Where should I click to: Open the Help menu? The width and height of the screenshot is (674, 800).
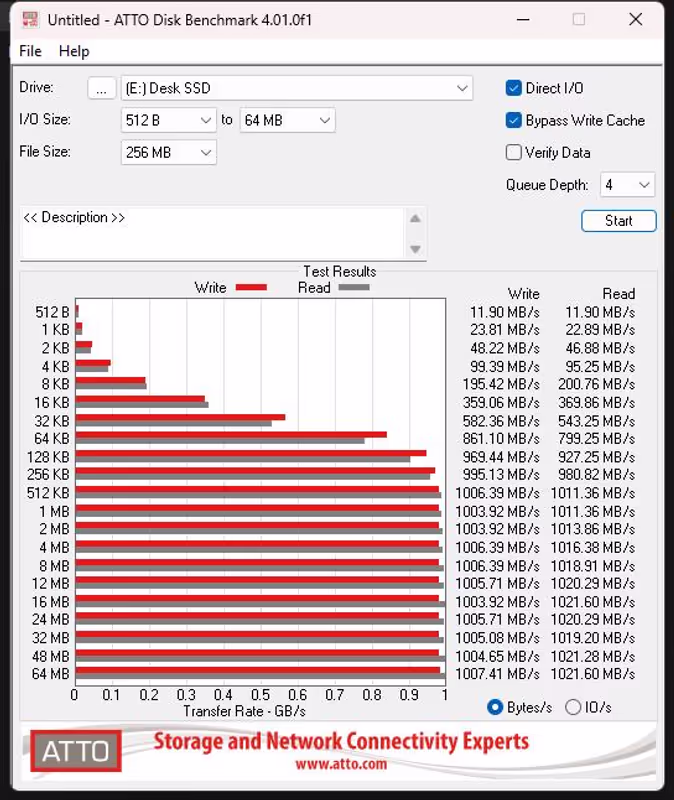[x=74, y=51]
